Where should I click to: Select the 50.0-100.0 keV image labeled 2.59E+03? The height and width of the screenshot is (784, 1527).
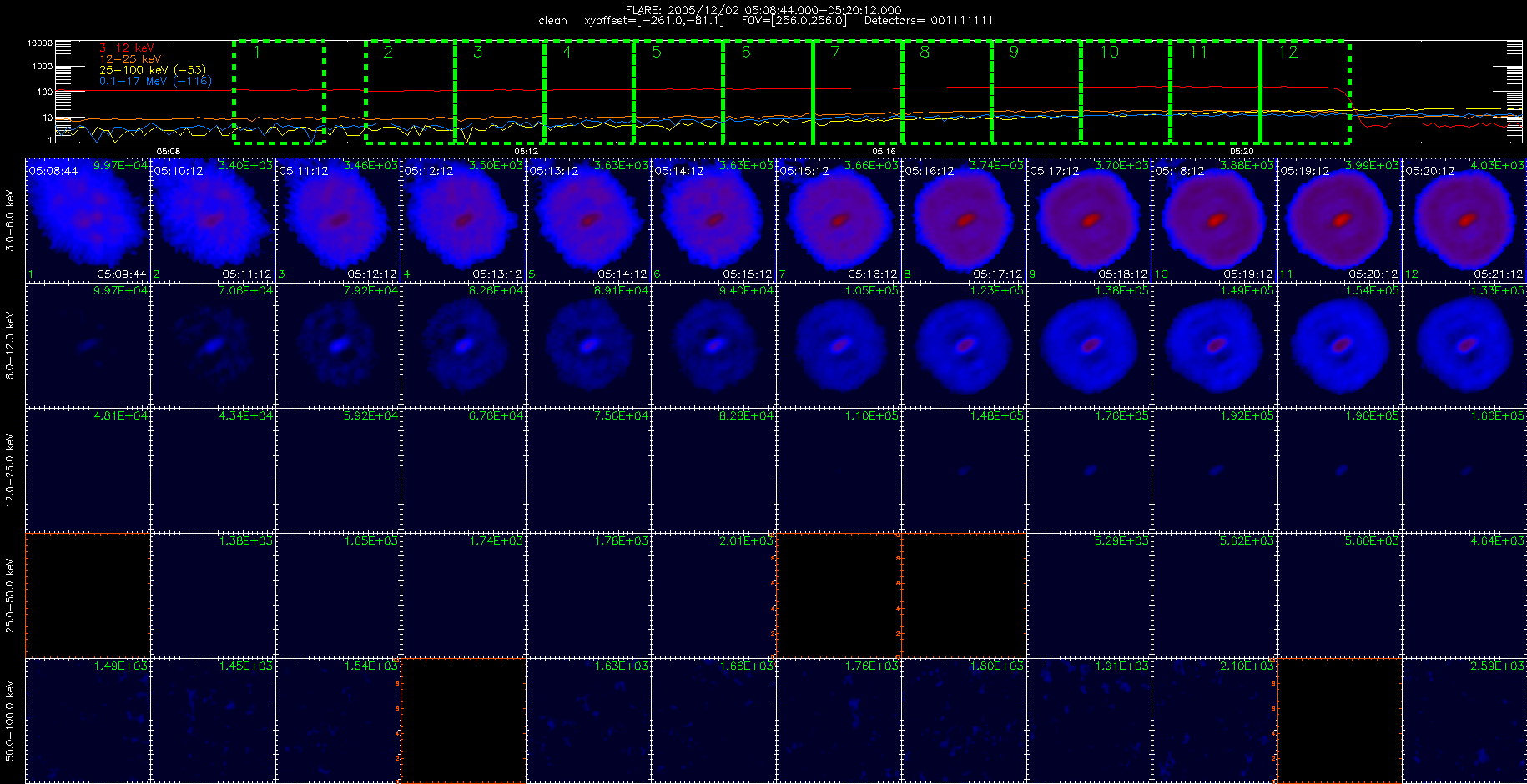point(1464,721)
